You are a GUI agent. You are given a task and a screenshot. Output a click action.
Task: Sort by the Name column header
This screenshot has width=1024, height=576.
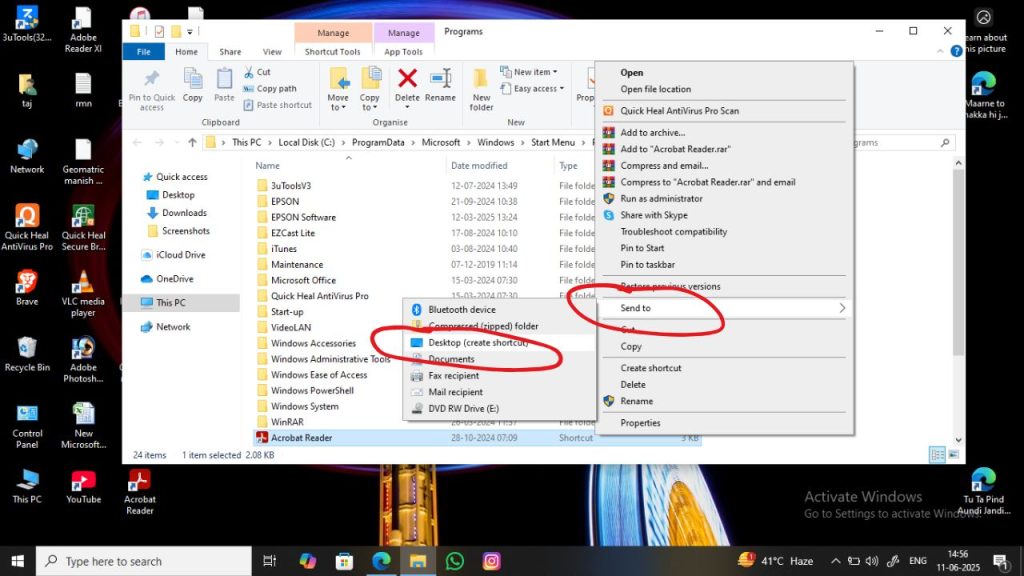coord(267,166)
